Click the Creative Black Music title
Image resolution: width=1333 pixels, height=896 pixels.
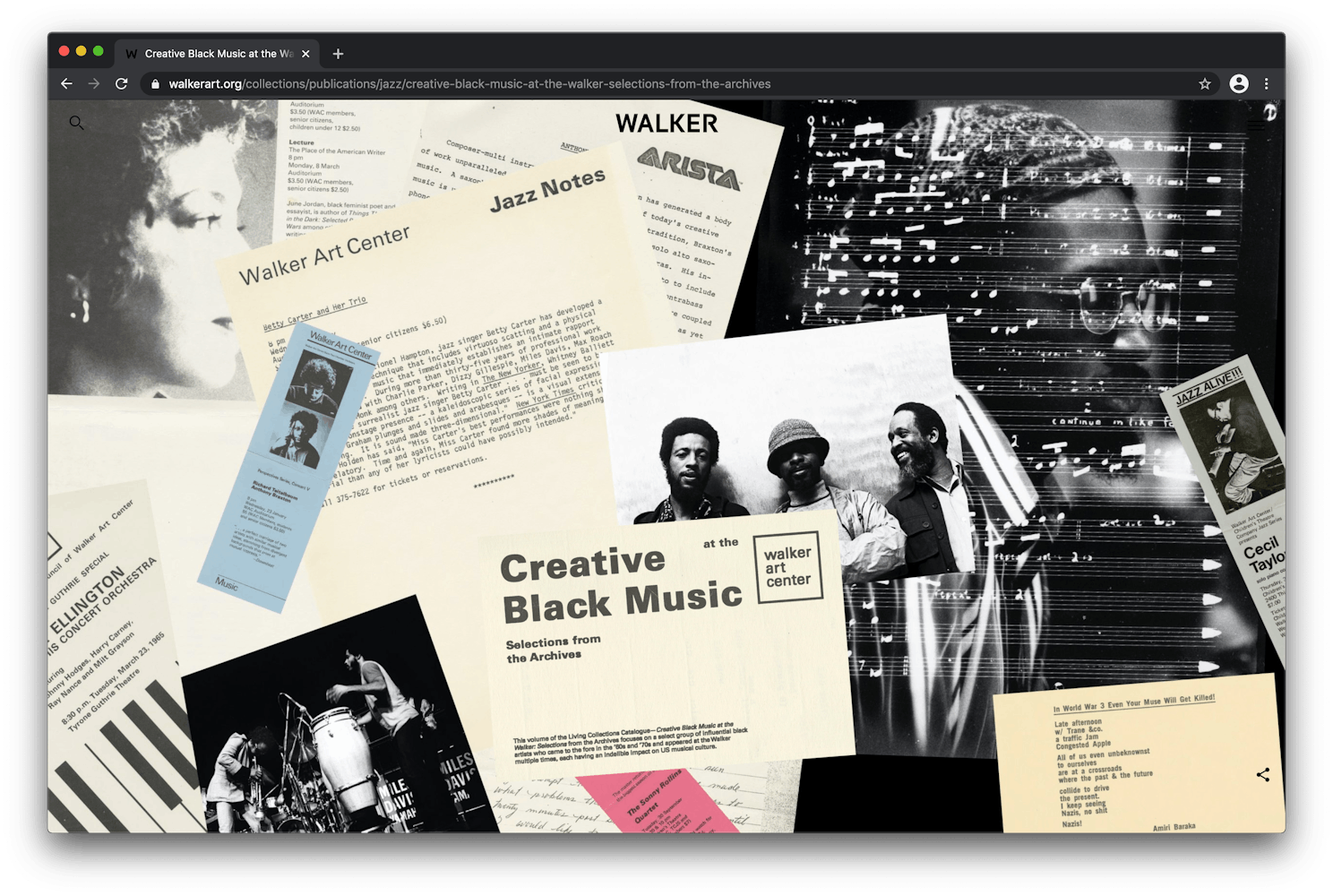[x=621, y=585]
